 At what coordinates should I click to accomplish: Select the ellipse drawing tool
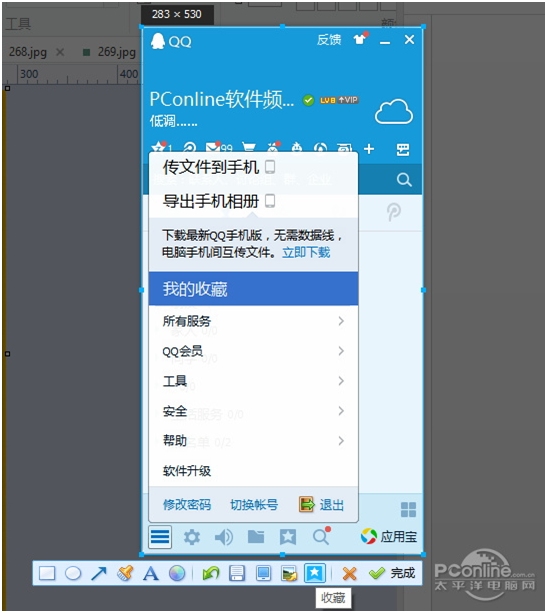(x=73, y=574)
